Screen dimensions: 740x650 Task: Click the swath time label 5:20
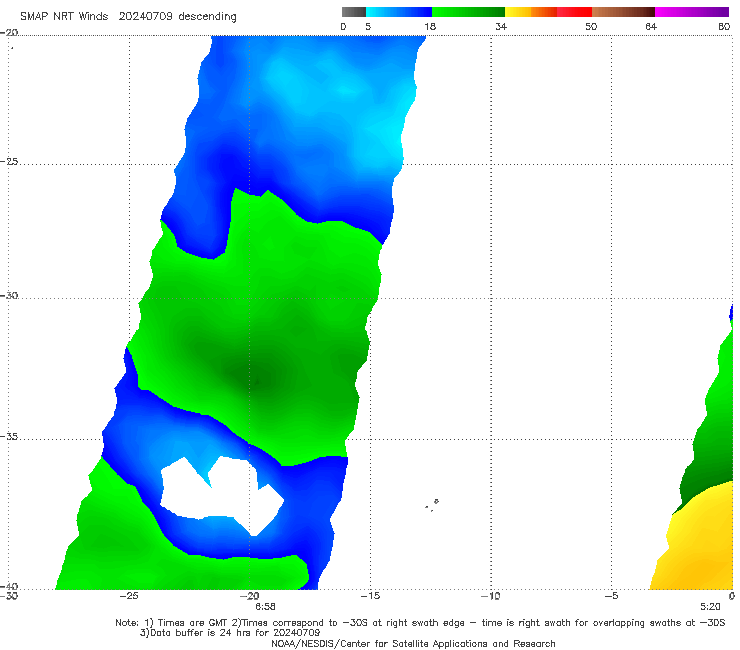710,607
